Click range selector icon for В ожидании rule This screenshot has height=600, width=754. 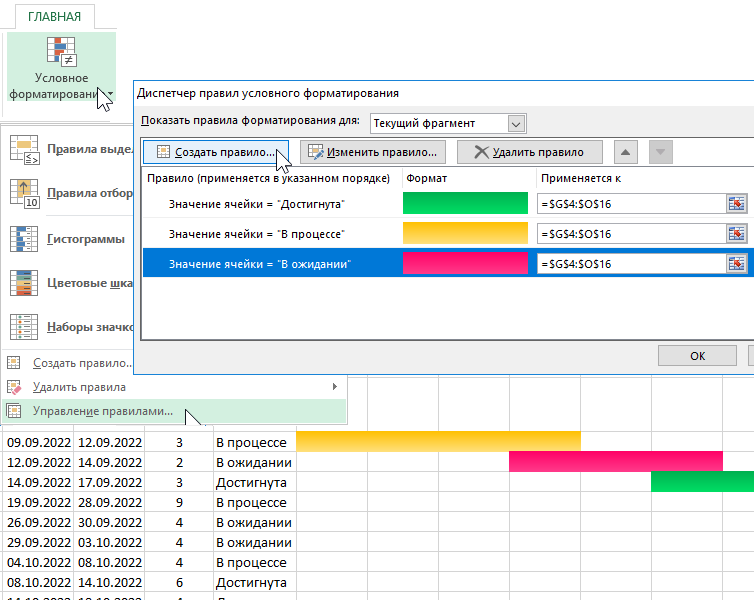tap(737, 263)
